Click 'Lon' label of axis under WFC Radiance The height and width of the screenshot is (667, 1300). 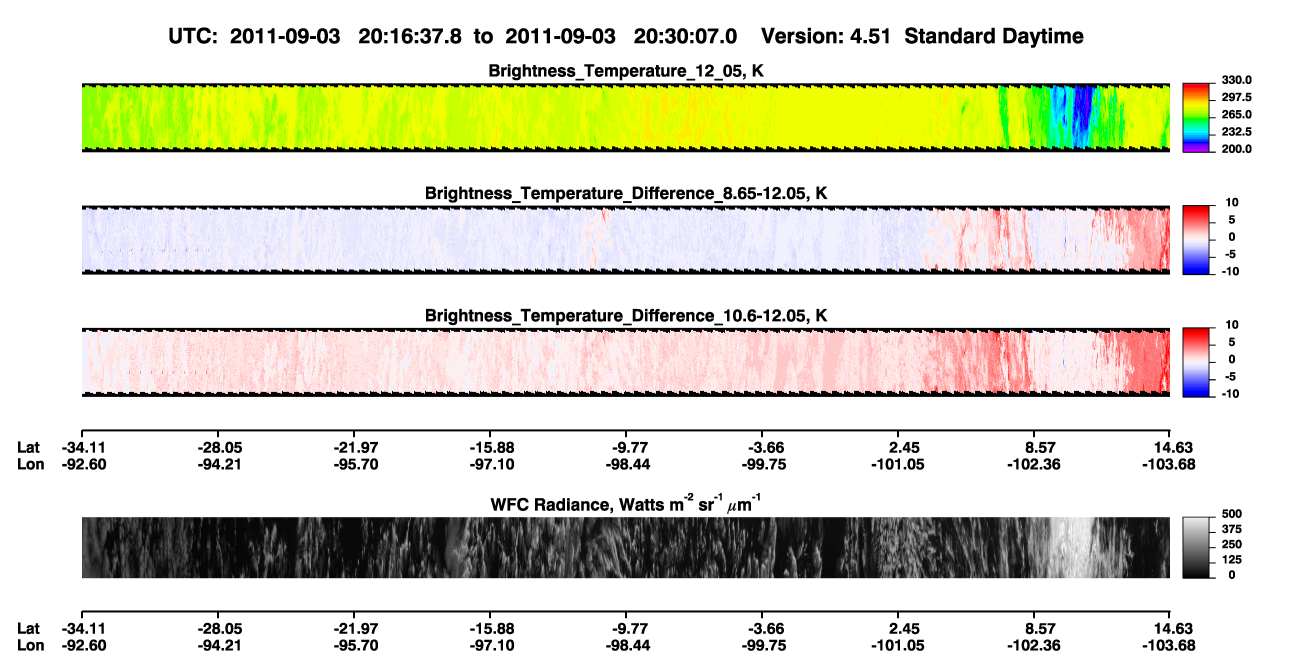pos(30,644)
